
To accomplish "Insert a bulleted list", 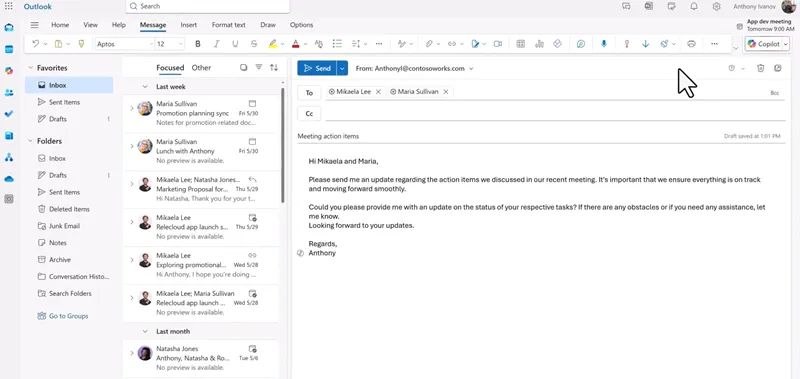I will click(337, 44).
